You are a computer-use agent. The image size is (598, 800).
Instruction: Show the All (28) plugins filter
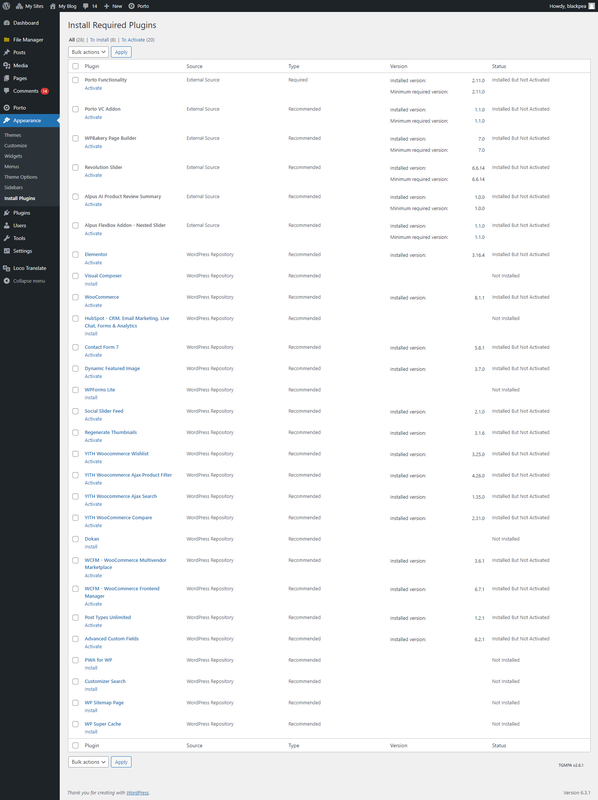[77, 40]
